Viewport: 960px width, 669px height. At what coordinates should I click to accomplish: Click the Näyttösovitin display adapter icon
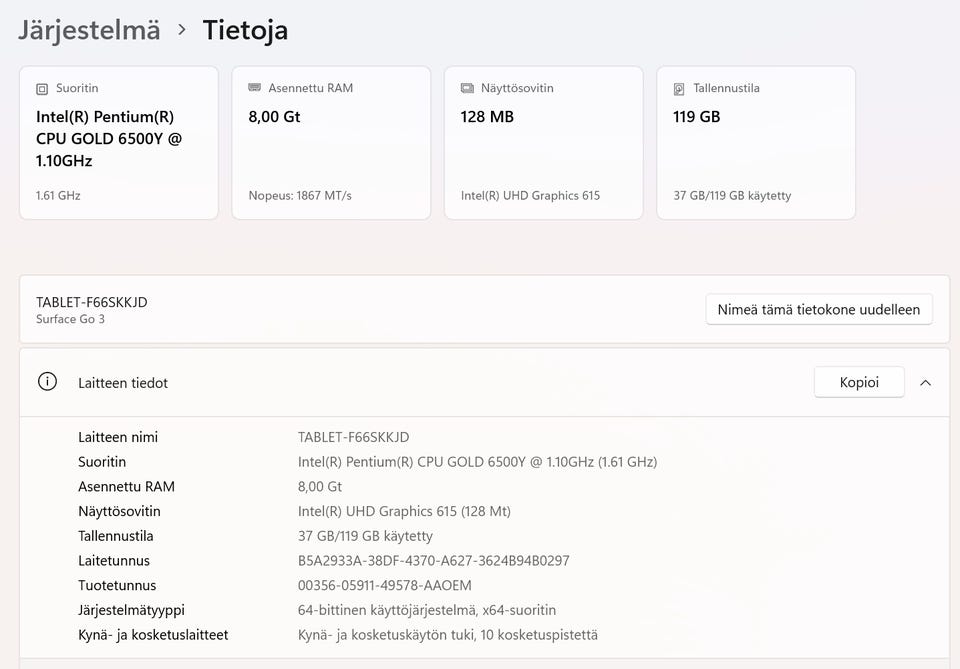coord(467,89)
